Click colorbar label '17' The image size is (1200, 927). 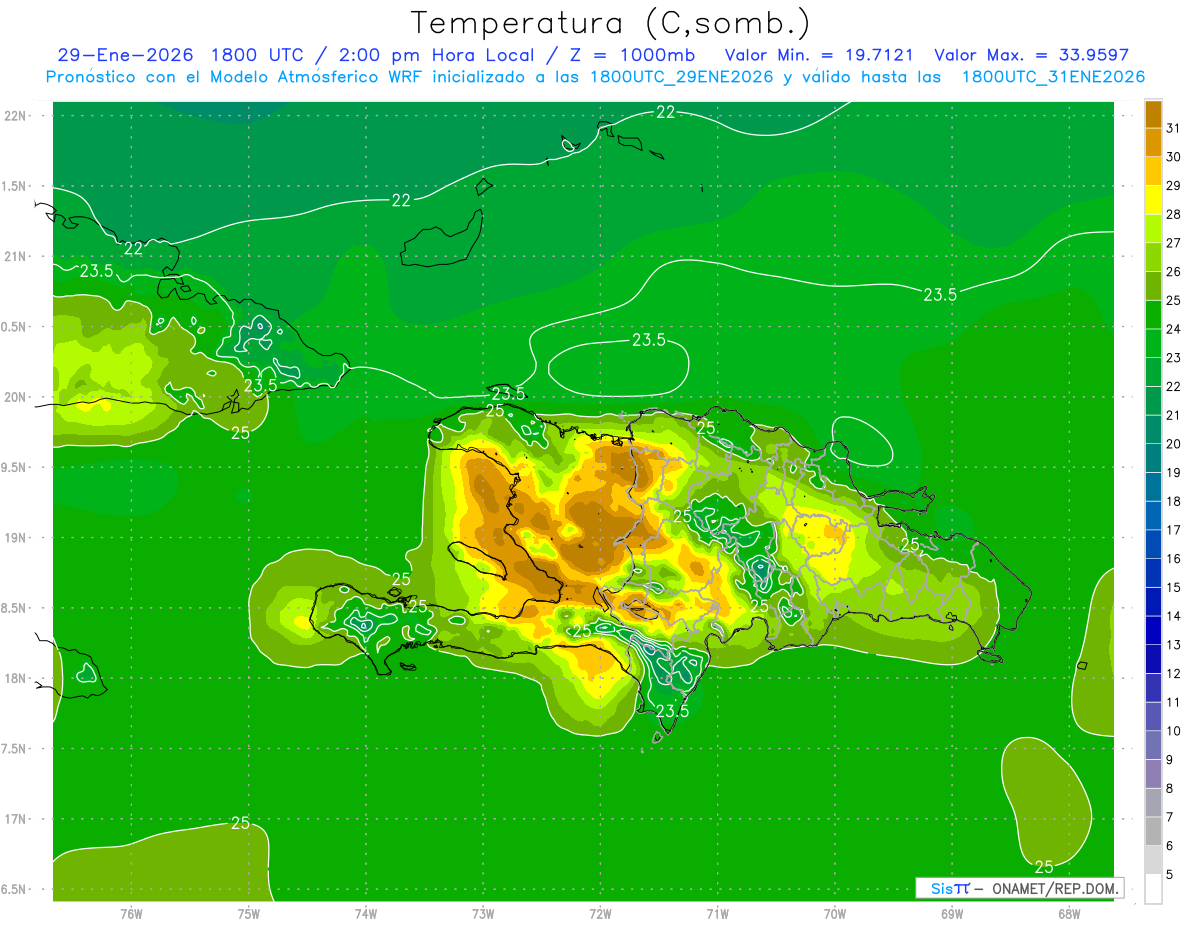tap(1173, 530)
